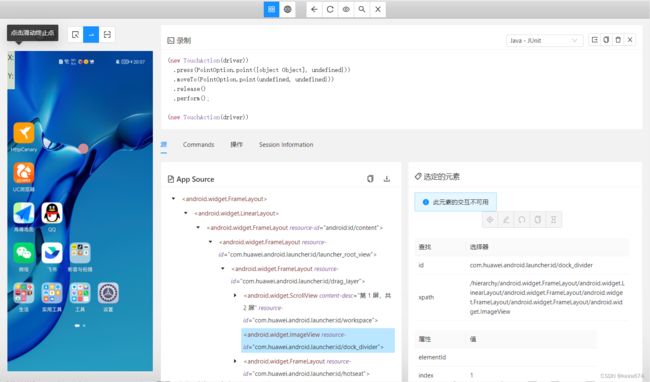
Task: Quit session with top toolbar X
Action: [x=378, y=9]
